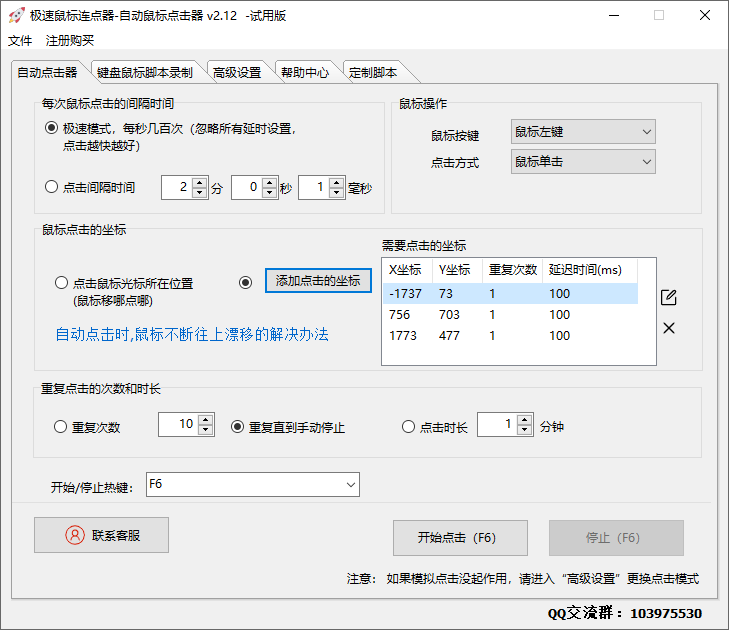The width and height of the screenshot is (729, 630).
Task: Click the 添加点击的坐标 button
Action: 318,281
